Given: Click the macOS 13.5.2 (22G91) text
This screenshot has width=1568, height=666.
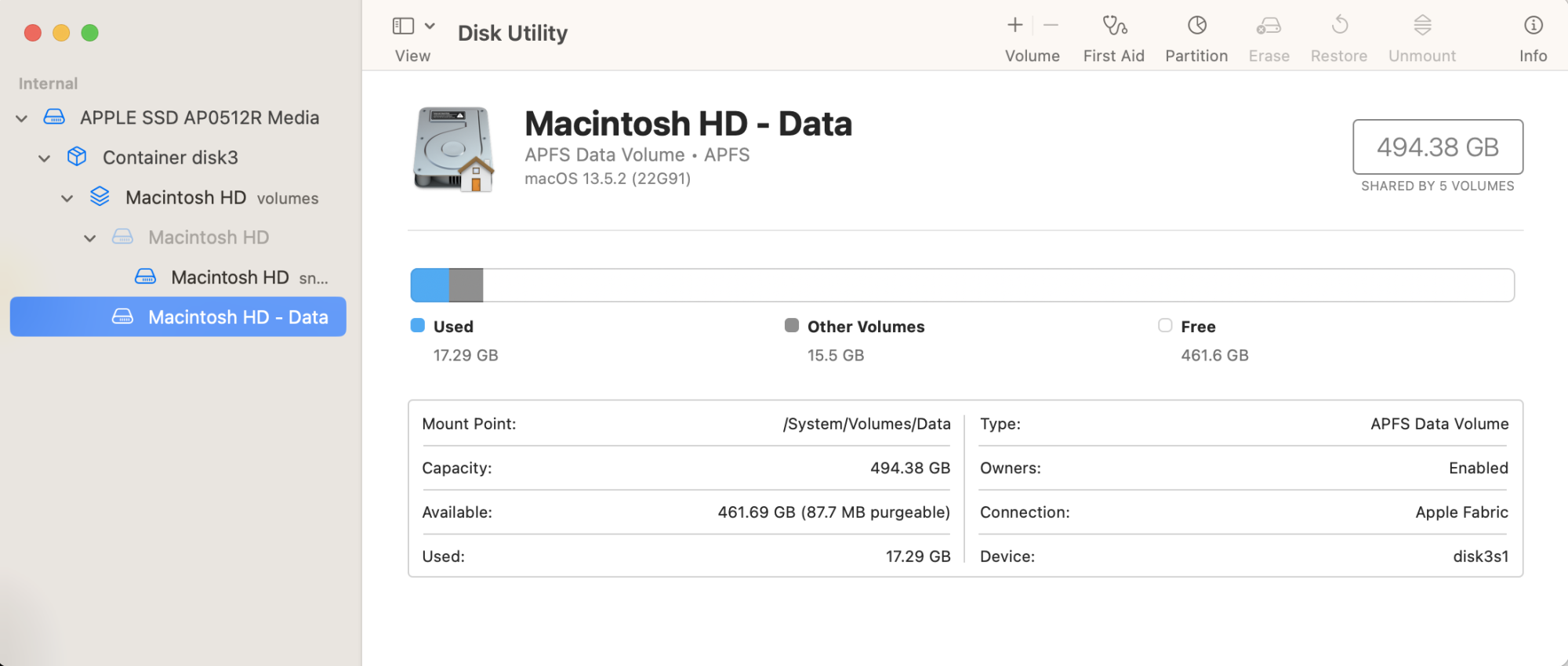Looking at the screenshot, I should tap(608, 179).
